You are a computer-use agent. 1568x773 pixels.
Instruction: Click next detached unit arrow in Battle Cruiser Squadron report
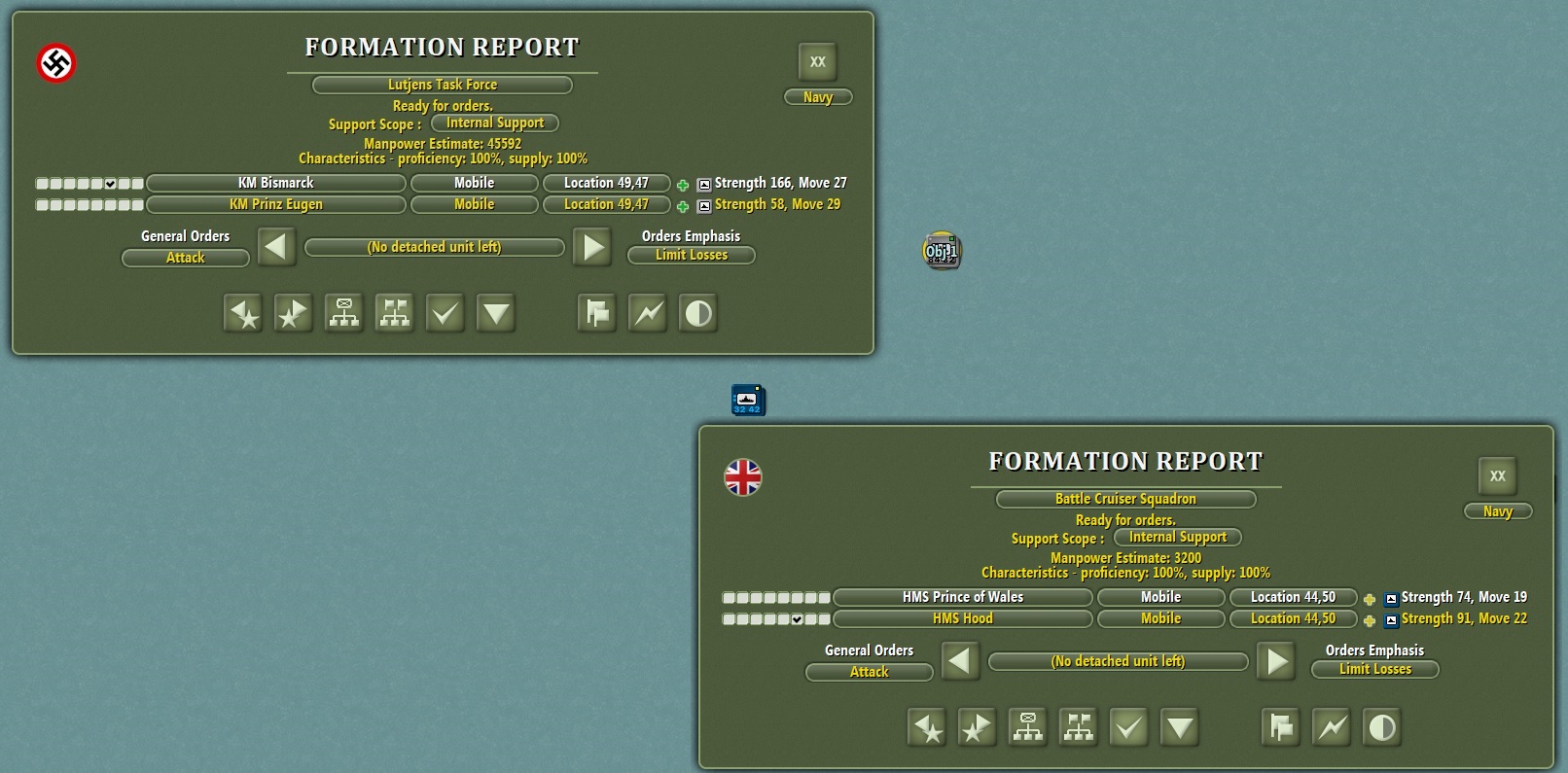pos(1276,661)
